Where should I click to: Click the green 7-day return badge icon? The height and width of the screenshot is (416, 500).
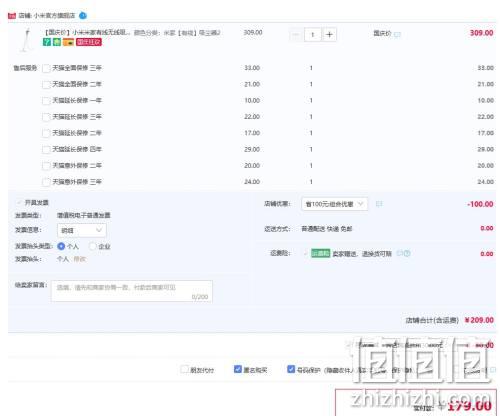pyautogui.click(x=47, y=42)
